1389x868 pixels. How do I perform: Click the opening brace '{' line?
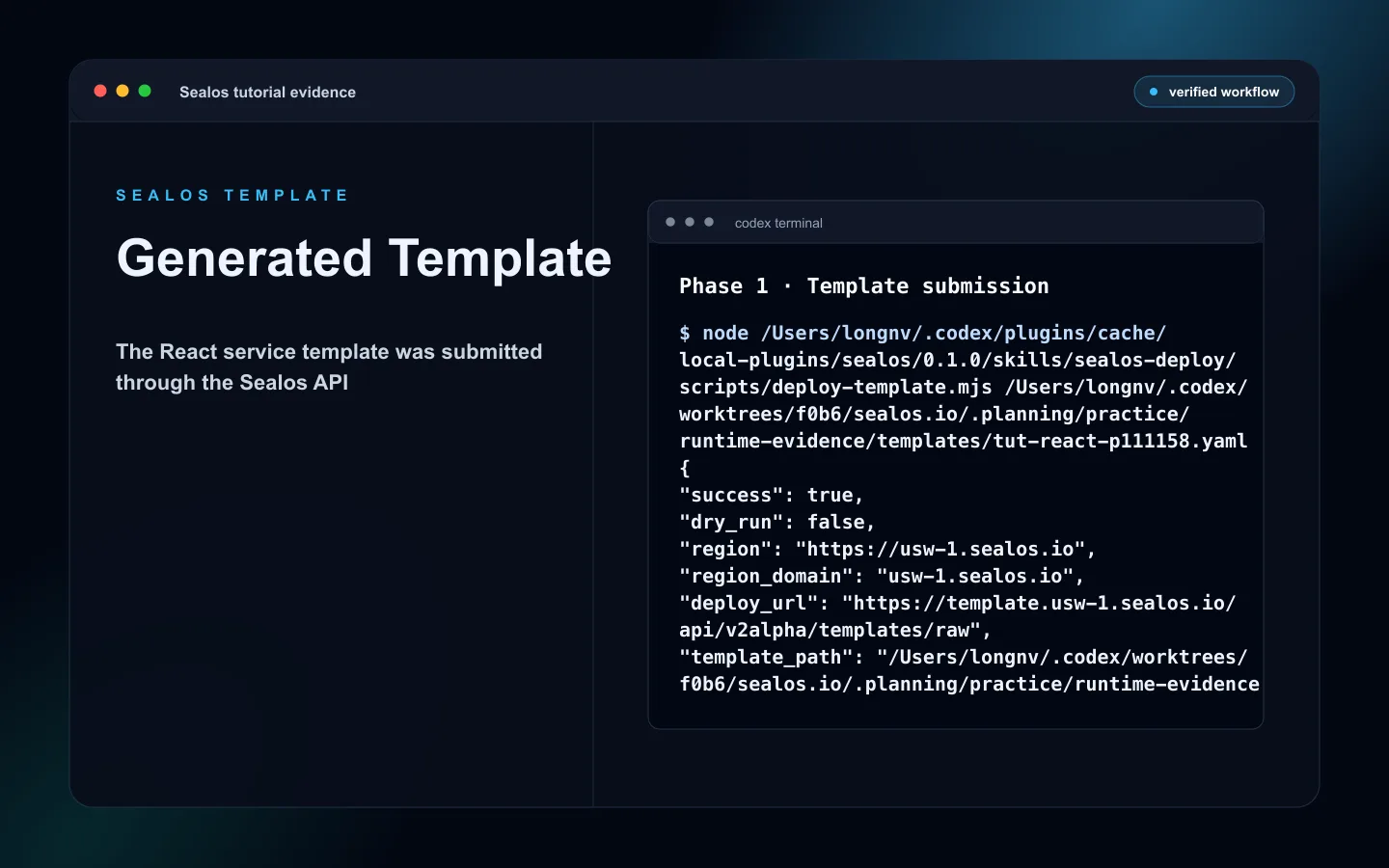(685, 469)
